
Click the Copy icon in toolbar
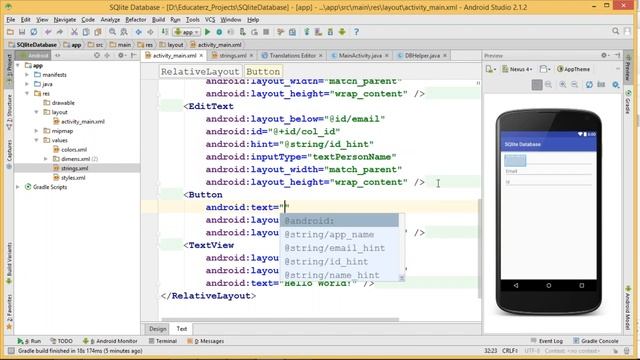pyautogui.click(x=86, y=32)
